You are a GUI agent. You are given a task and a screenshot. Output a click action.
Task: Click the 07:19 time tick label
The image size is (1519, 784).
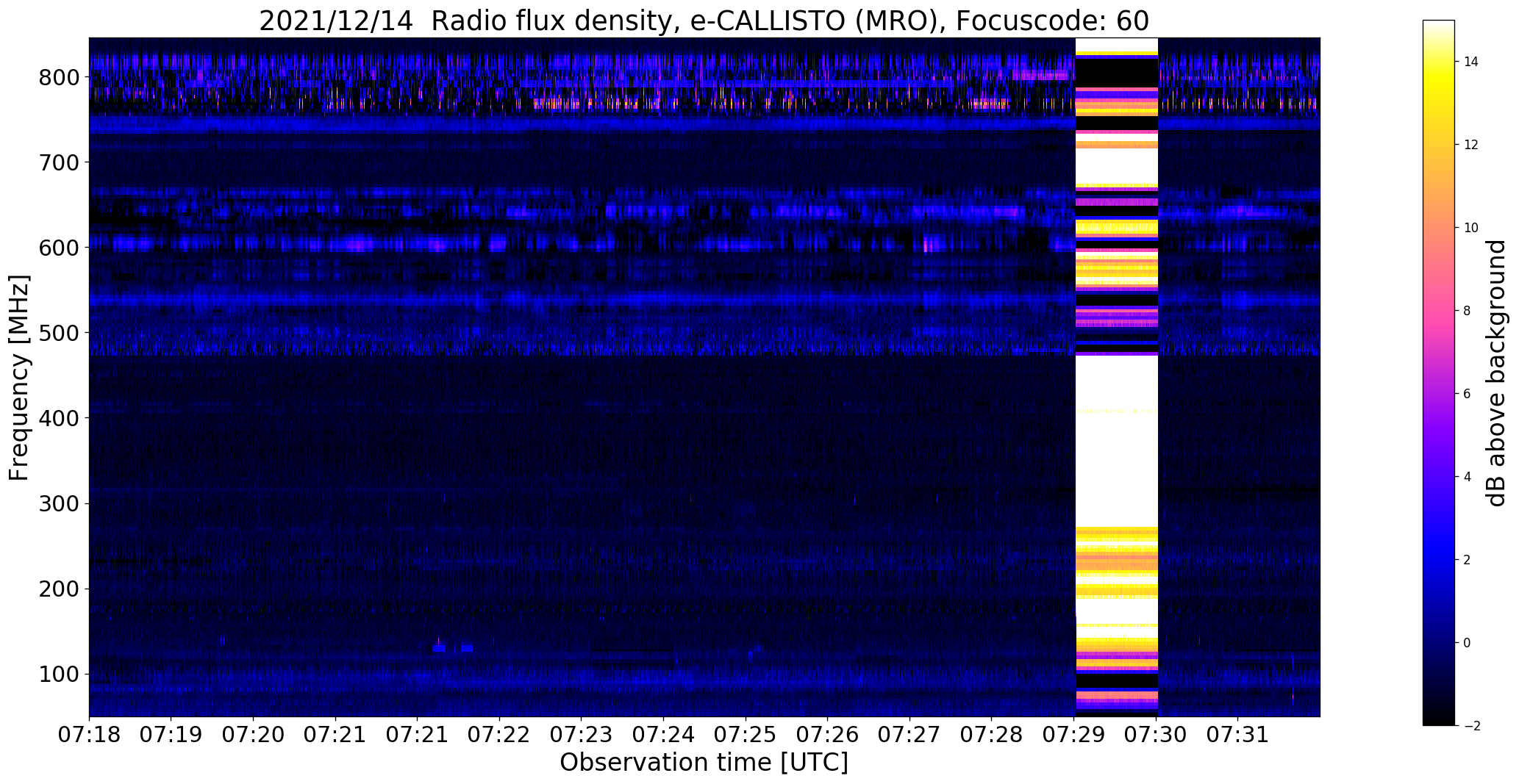click(x=171, y=735)
